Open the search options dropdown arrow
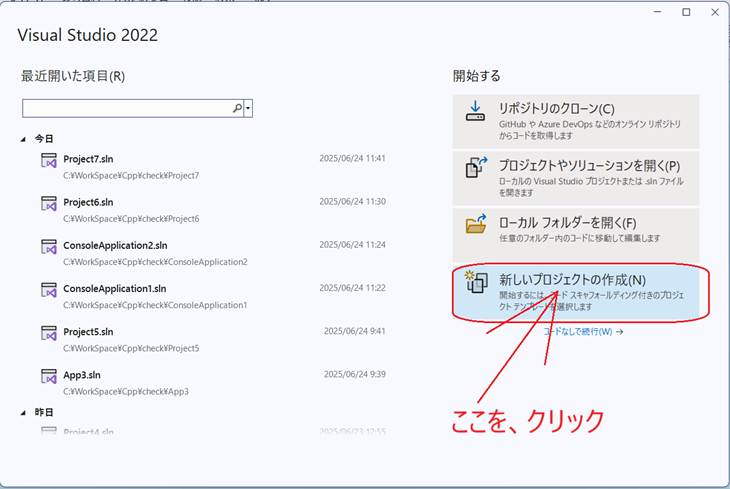This screenshot has height=489, width=730. (248, 109)
